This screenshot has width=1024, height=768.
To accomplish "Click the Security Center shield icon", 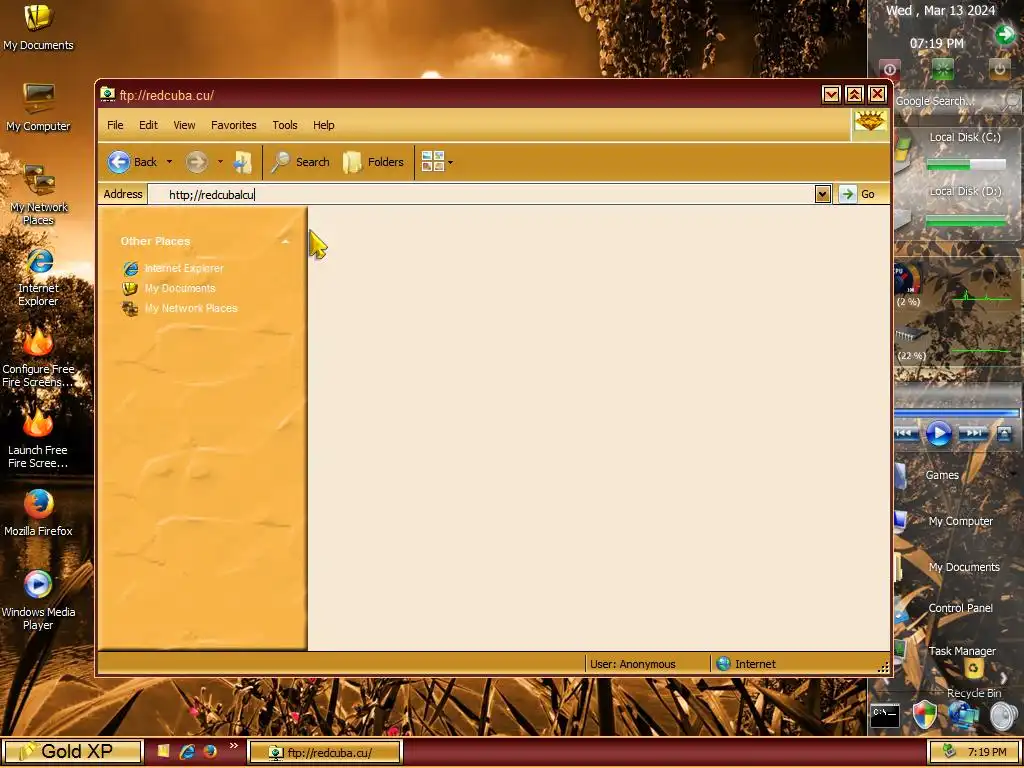I will [x=925, y=715].
